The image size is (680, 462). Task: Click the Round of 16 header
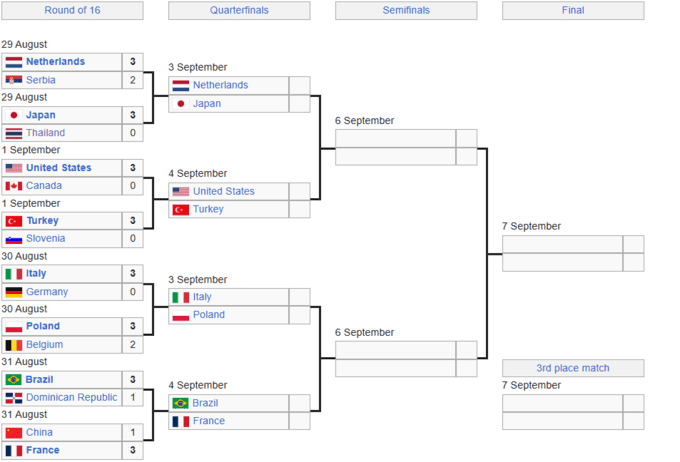[x=72, y=11]
